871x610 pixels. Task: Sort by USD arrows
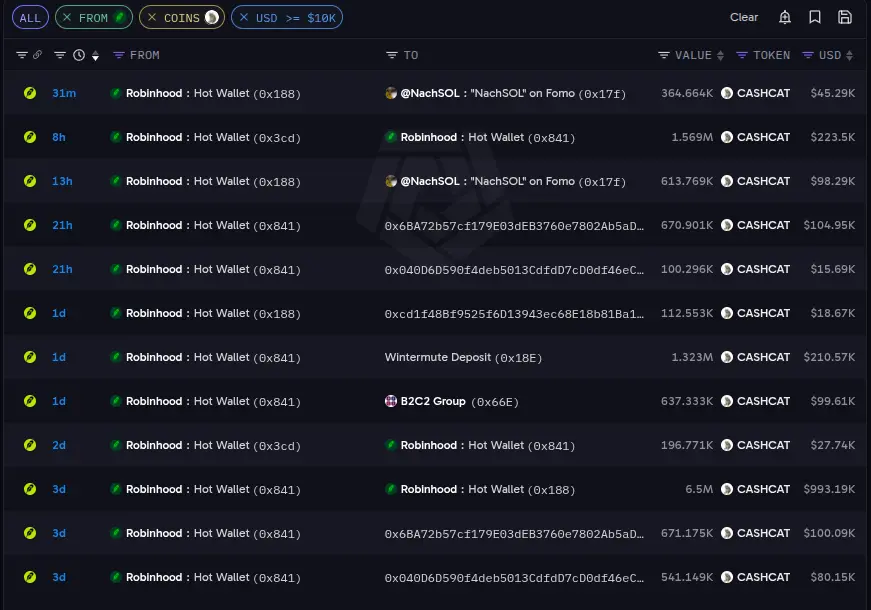point(849,56)
